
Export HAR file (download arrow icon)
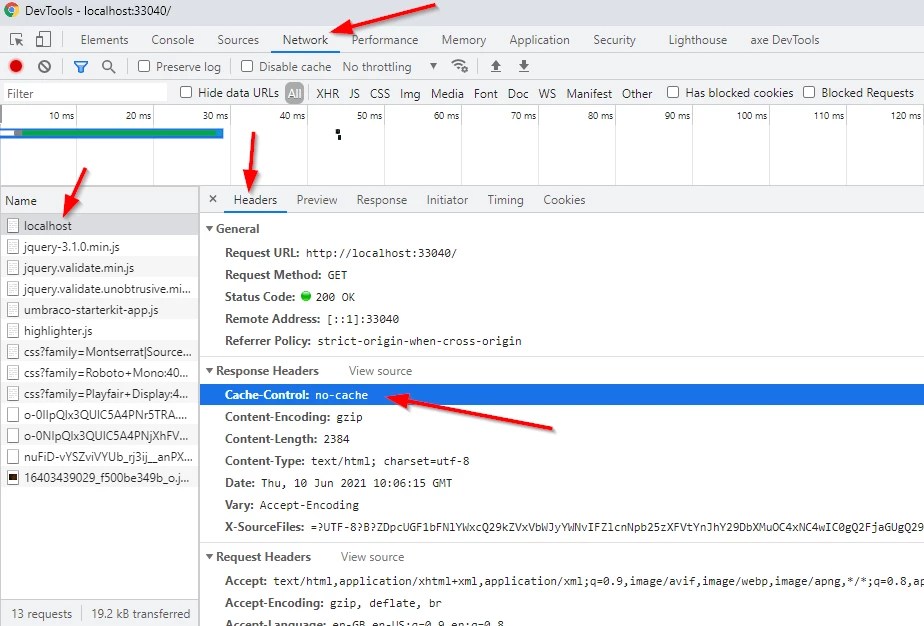(523, 66)
